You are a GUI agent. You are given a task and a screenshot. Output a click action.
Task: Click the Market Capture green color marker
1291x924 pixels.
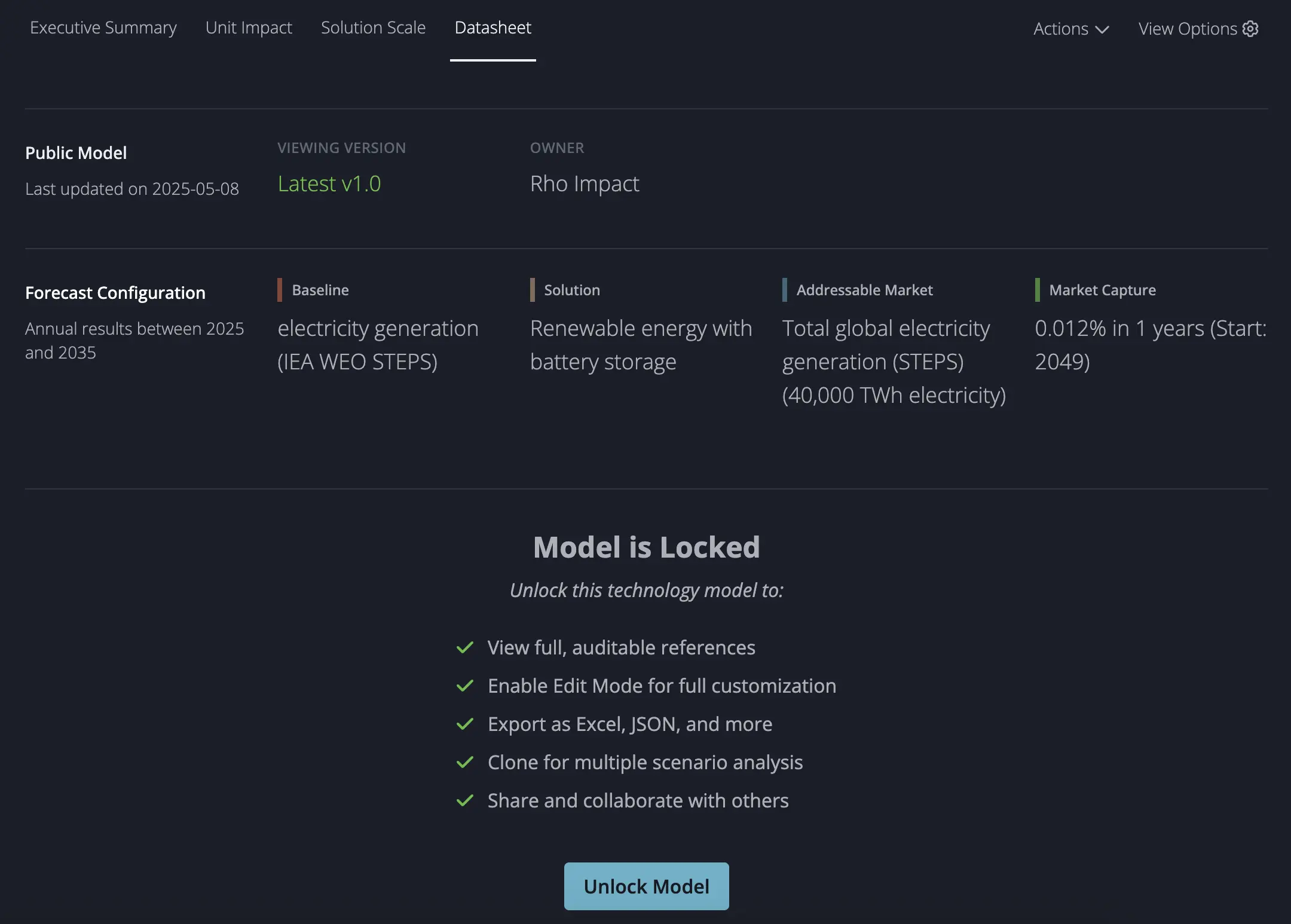1038,290
